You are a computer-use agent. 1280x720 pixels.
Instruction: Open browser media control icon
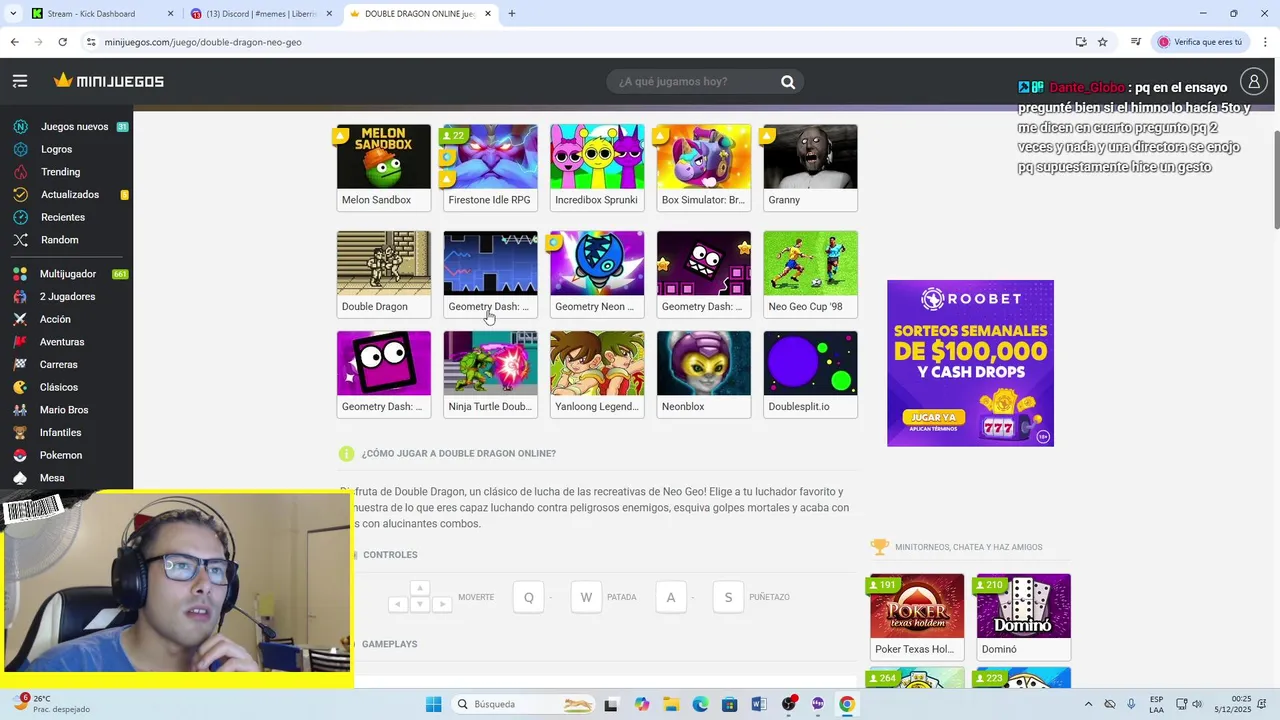(1136, 42)
